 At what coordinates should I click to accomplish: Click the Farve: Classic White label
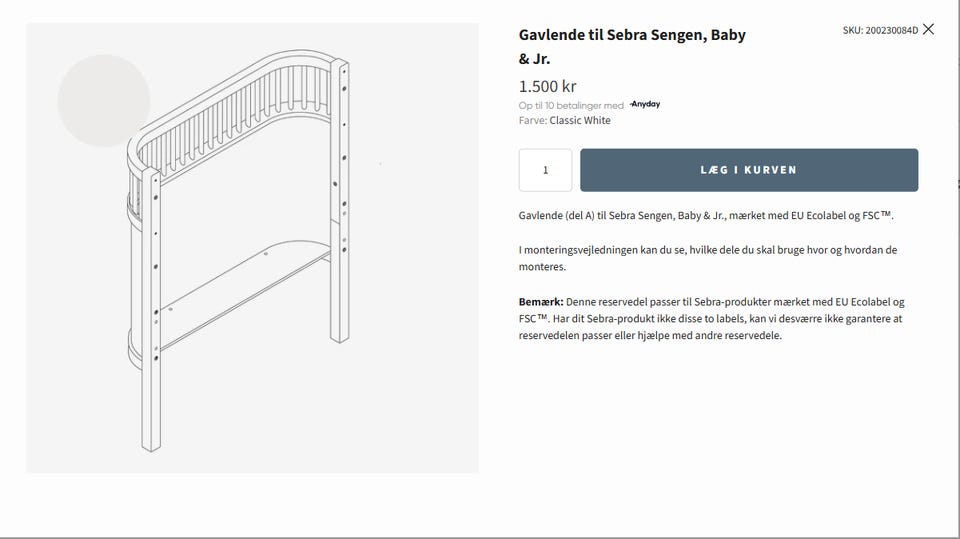(x=564, y=121)
